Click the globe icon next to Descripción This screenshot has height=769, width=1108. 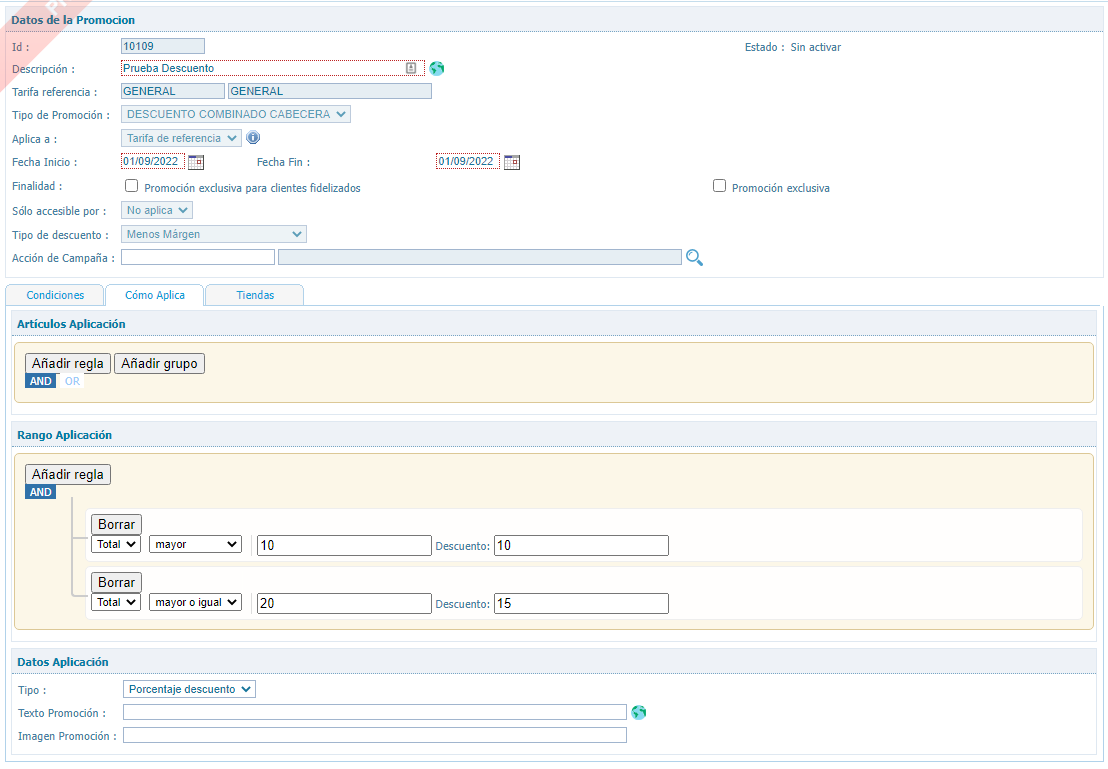(x=437, y=68)
